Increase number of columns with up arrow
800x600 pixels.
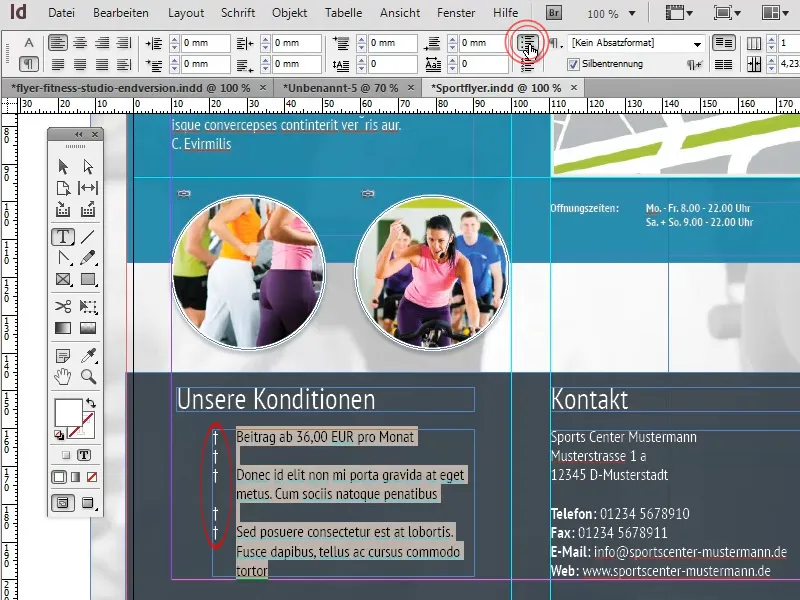click(x=771, y=39)
